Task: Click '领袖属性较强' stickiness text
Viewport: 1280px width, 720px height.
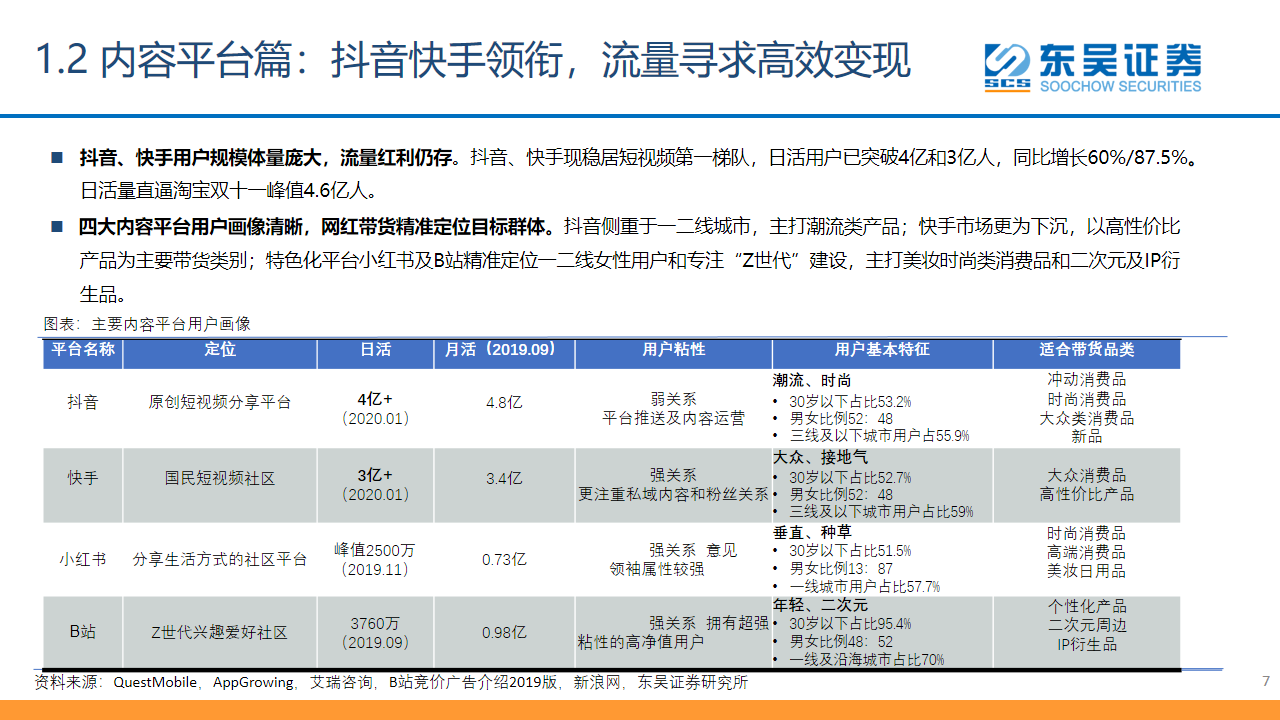Action: [x=657, y=568]
